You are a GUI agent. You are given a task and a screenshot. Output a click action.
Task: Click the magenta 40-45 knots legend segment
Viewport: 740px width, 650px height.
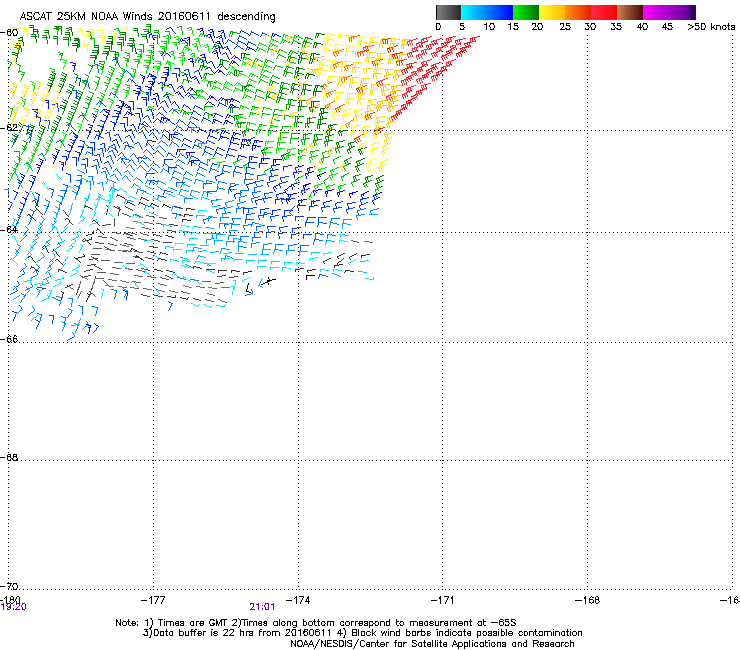(x=656, y=12)
